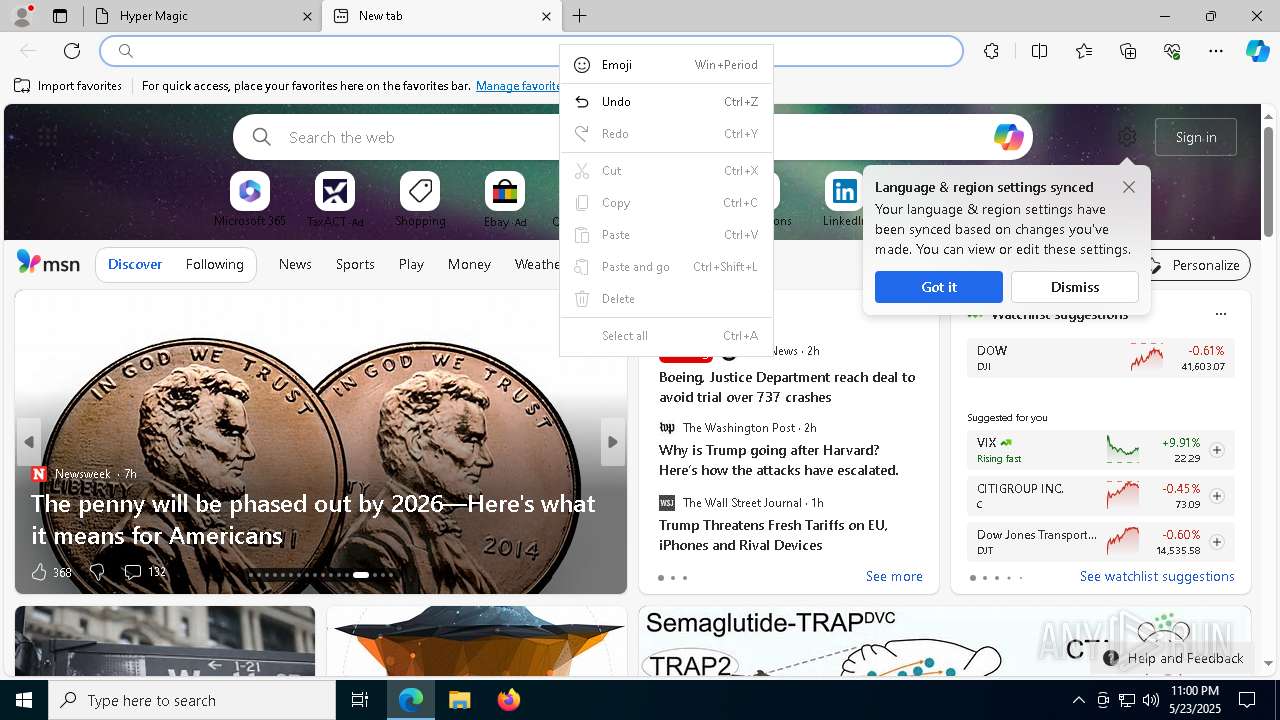Open Trump Threatens Fresh Tariffs article
1280x720 pixels.
point(774,535)
